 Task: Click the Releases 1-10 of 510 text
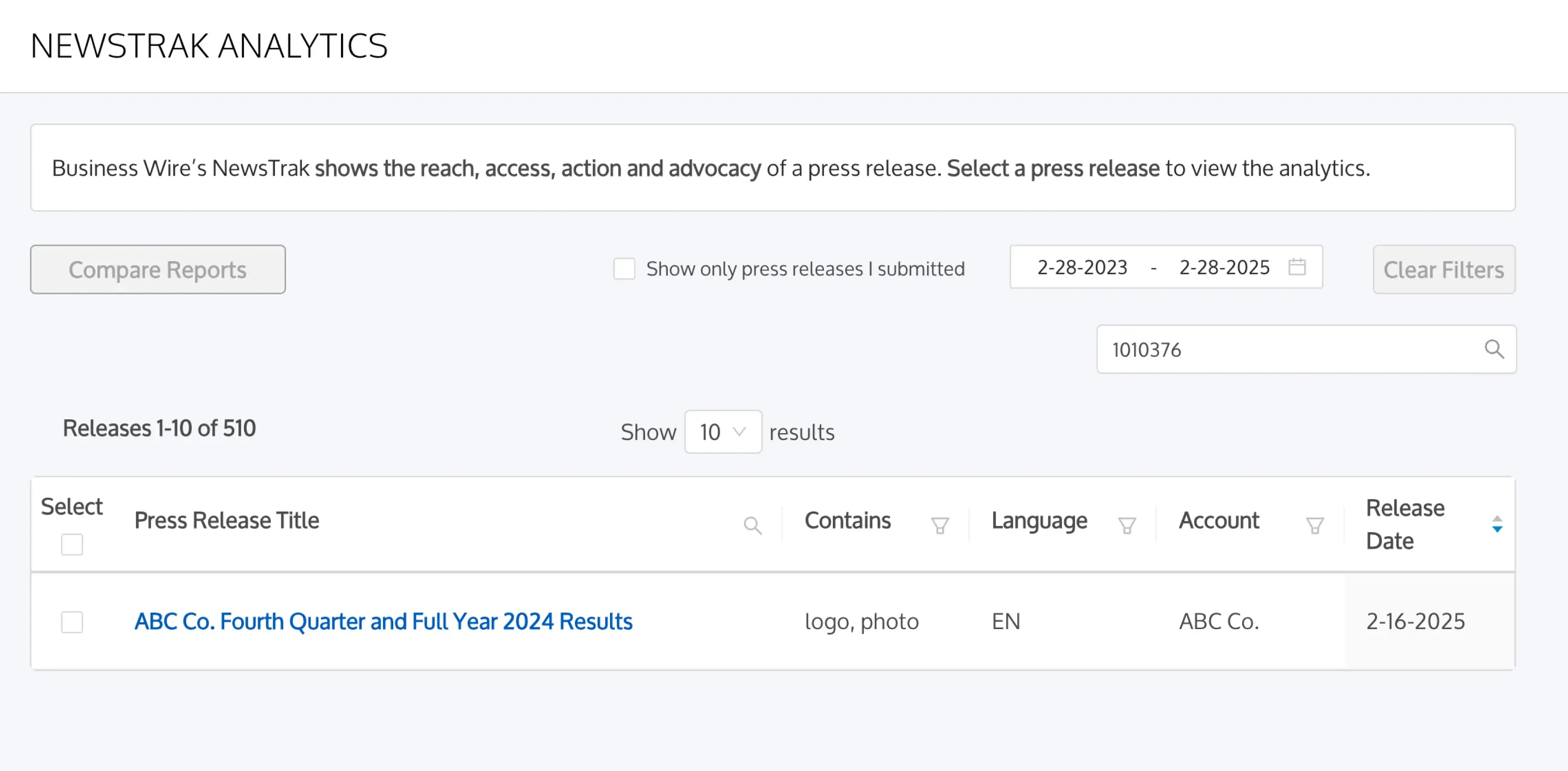tap(159, 428)
